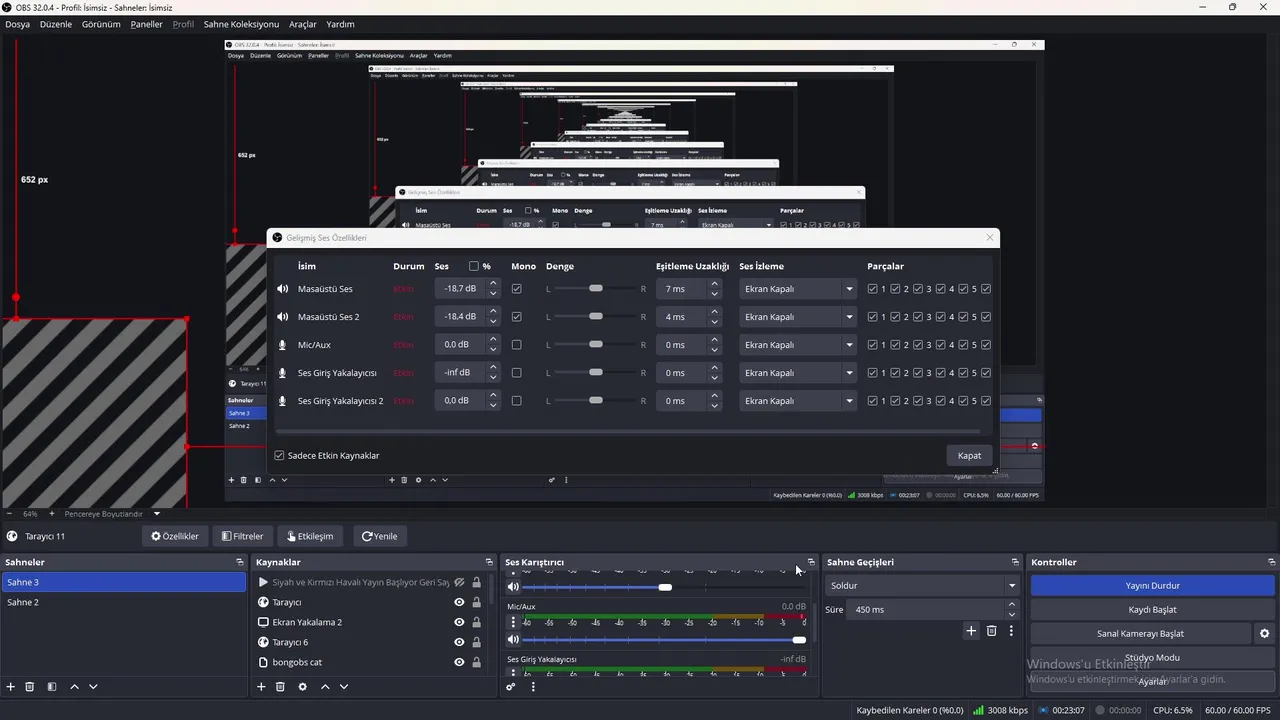This screenshot has width=1280, height=720.
Task: Click the Filtreler button
Action: tap(243, 536)
